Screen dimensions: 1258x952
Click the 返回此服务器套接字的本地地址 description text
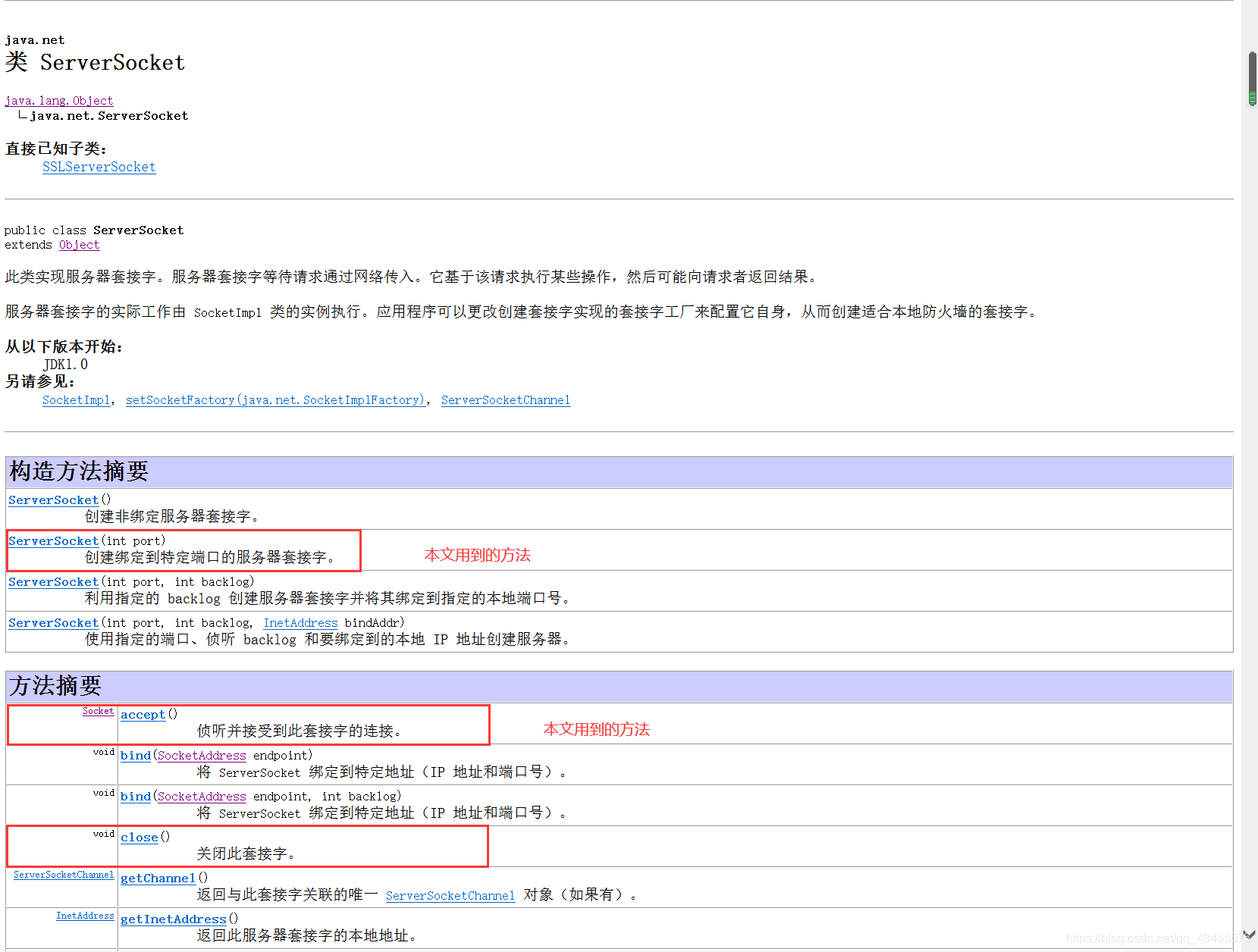[306, 936]
